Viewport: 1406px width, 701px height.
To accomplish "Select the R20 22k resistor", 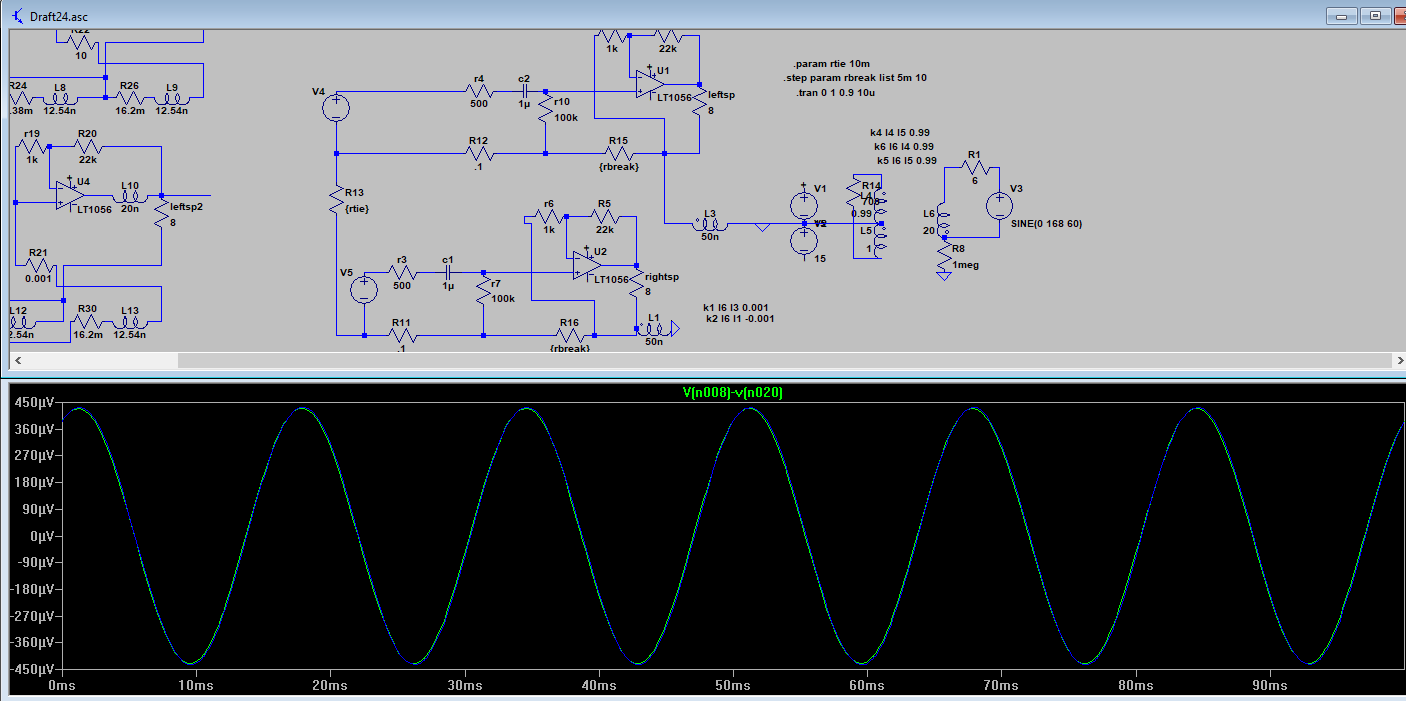I will pos(86,147).
